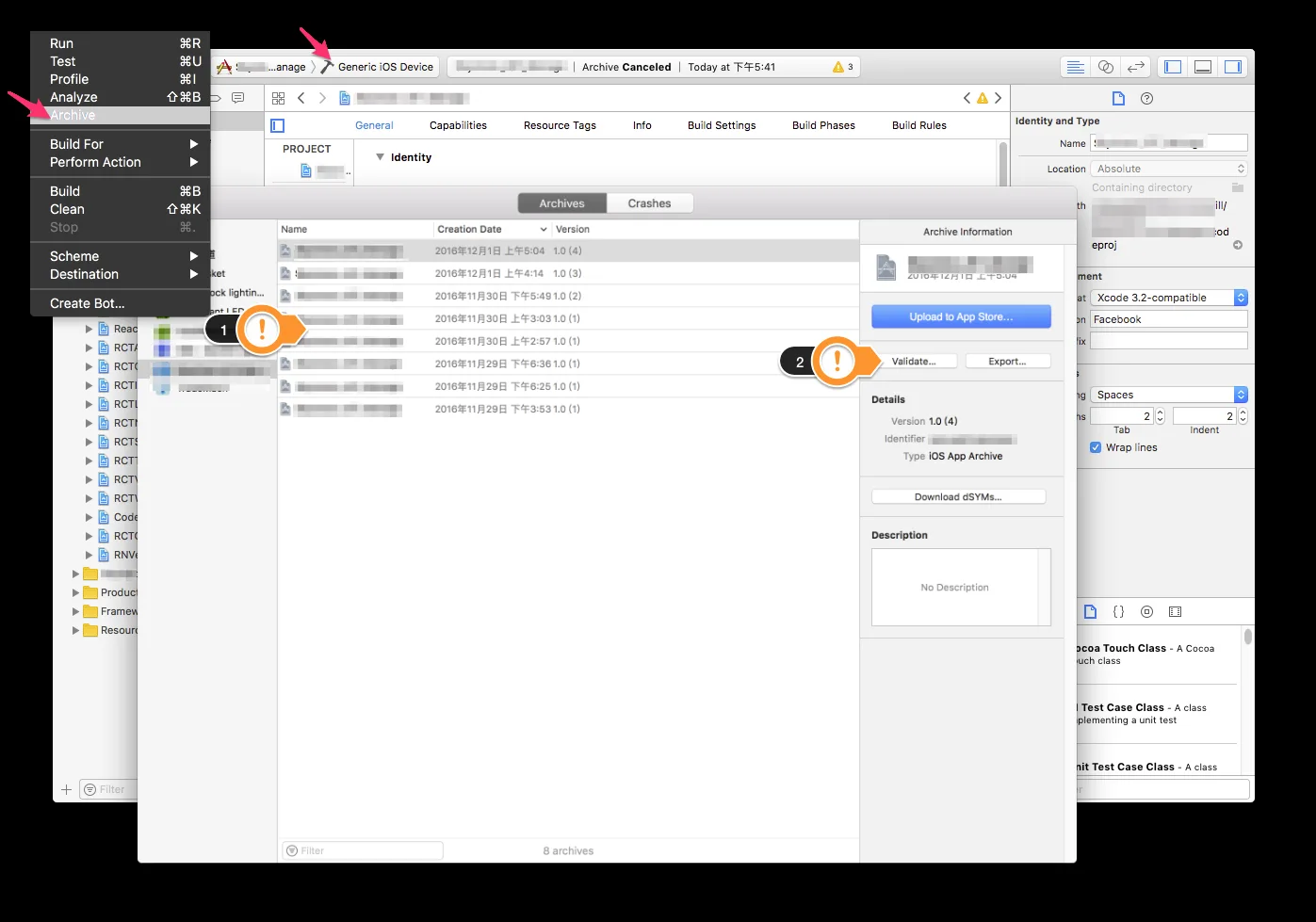This screenshot has width=1316, height=922.
Task: Show the version editor
Action: tap(1136, 67)
